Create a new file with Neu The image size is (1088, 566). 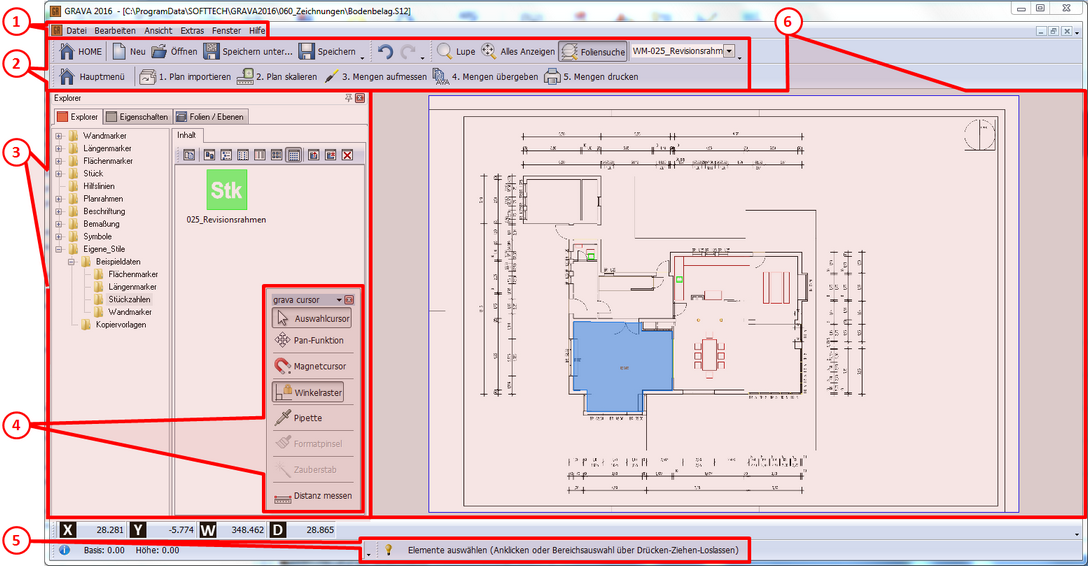[x=129, y=51]
